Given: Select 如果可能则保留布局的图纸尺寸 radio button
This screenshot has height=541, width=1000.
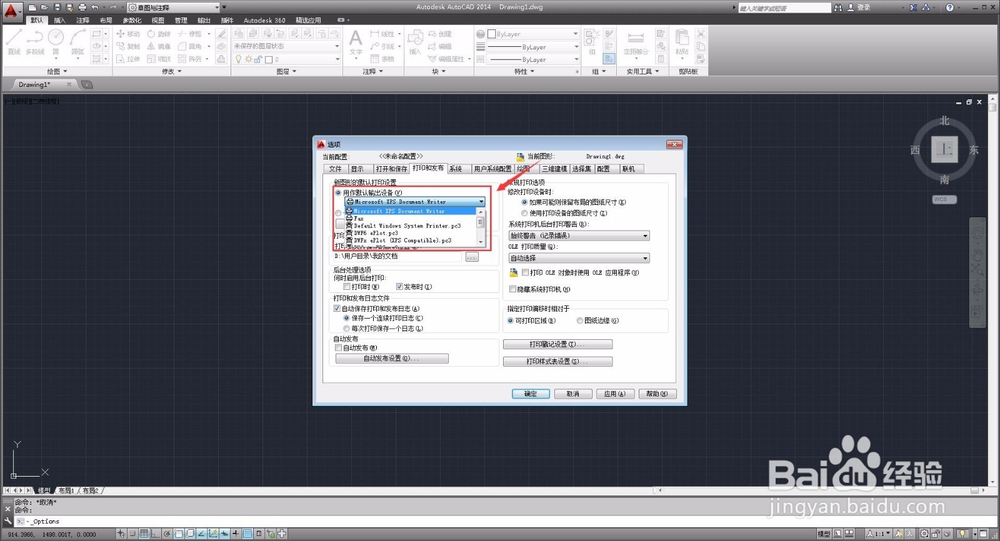Looking at the screenshot, I should [525, 202].
